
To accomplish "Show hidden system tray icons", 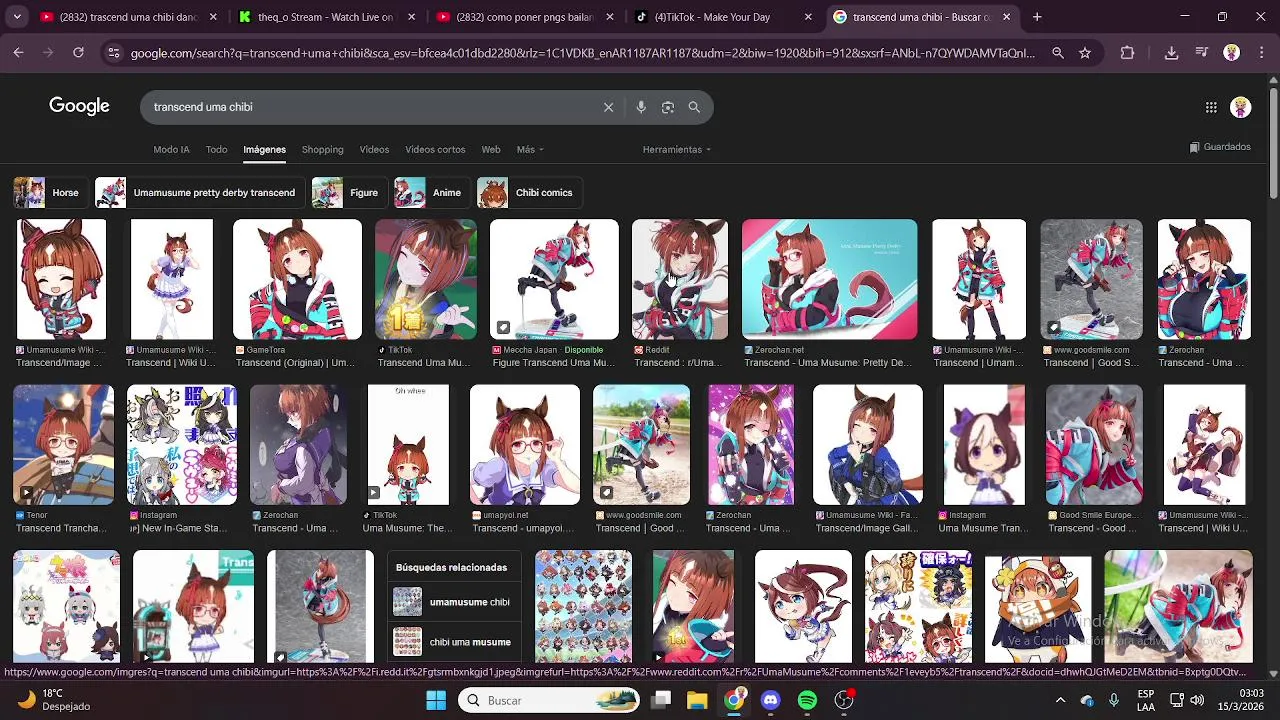I will coord(1060,700).
